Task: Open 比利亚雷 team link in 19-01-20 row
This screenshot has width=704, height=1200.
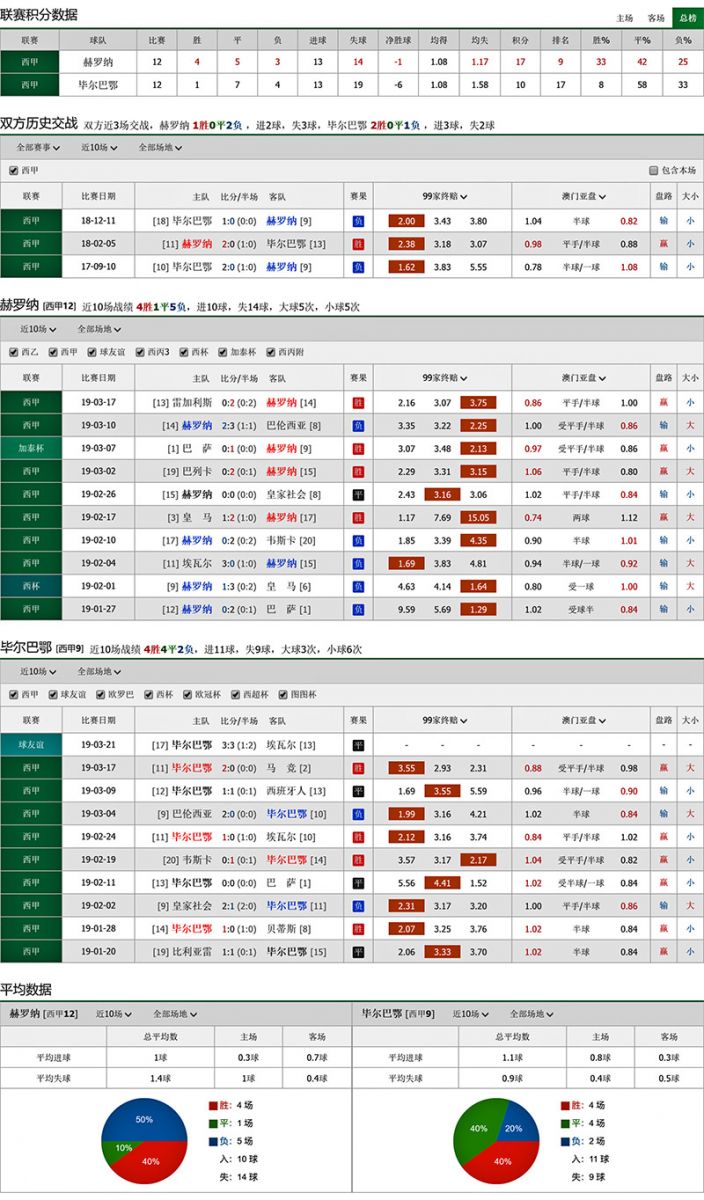Action: pos(193,952)
